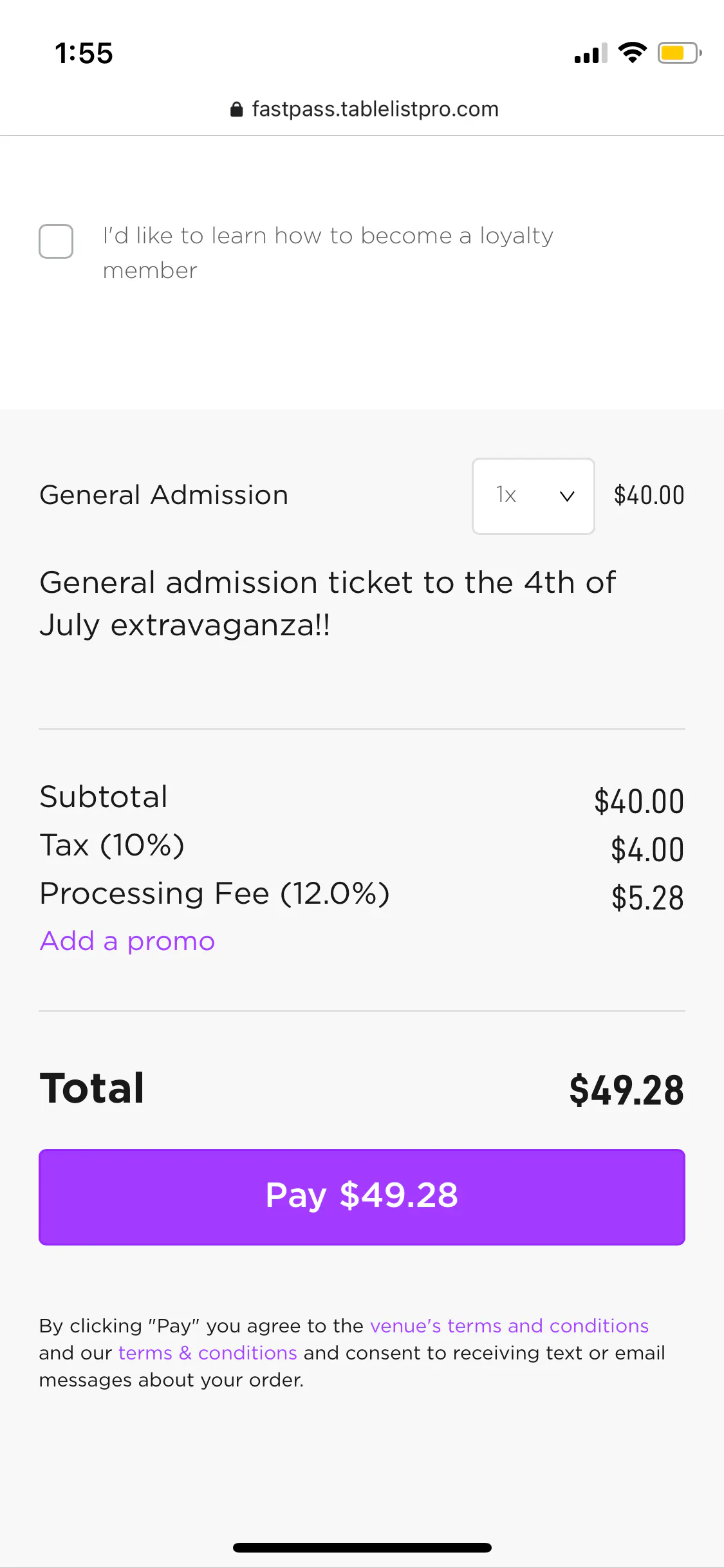Tap the home indicator bar
The height and width of the screenshot is (1568, 724).
(362, 1547)
